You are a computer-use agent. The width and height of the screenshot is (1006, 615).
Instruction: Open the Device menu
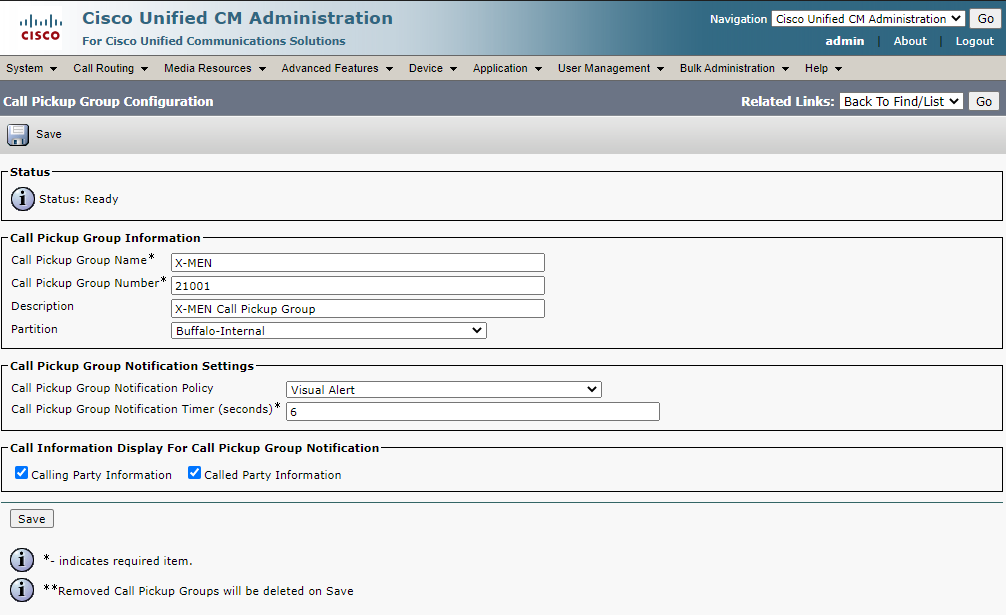(x=432, y=69)
